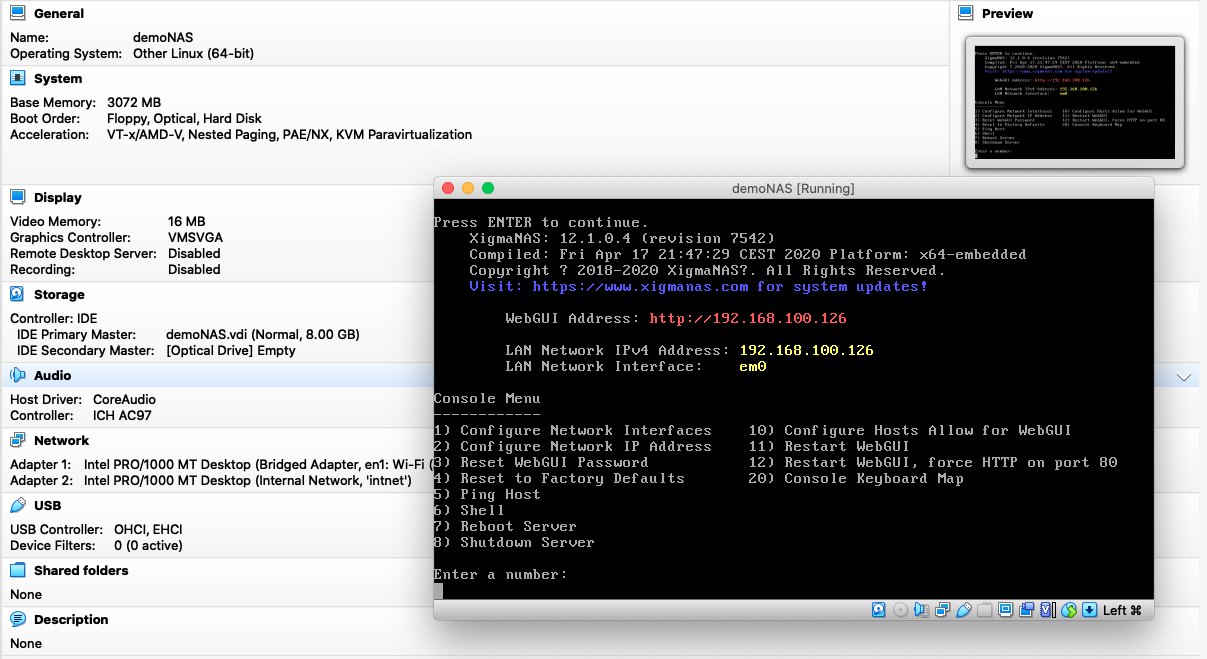This screenshot has width=1207, height=659.
Task: Click the recording status icon
Action: point(1027,610)
